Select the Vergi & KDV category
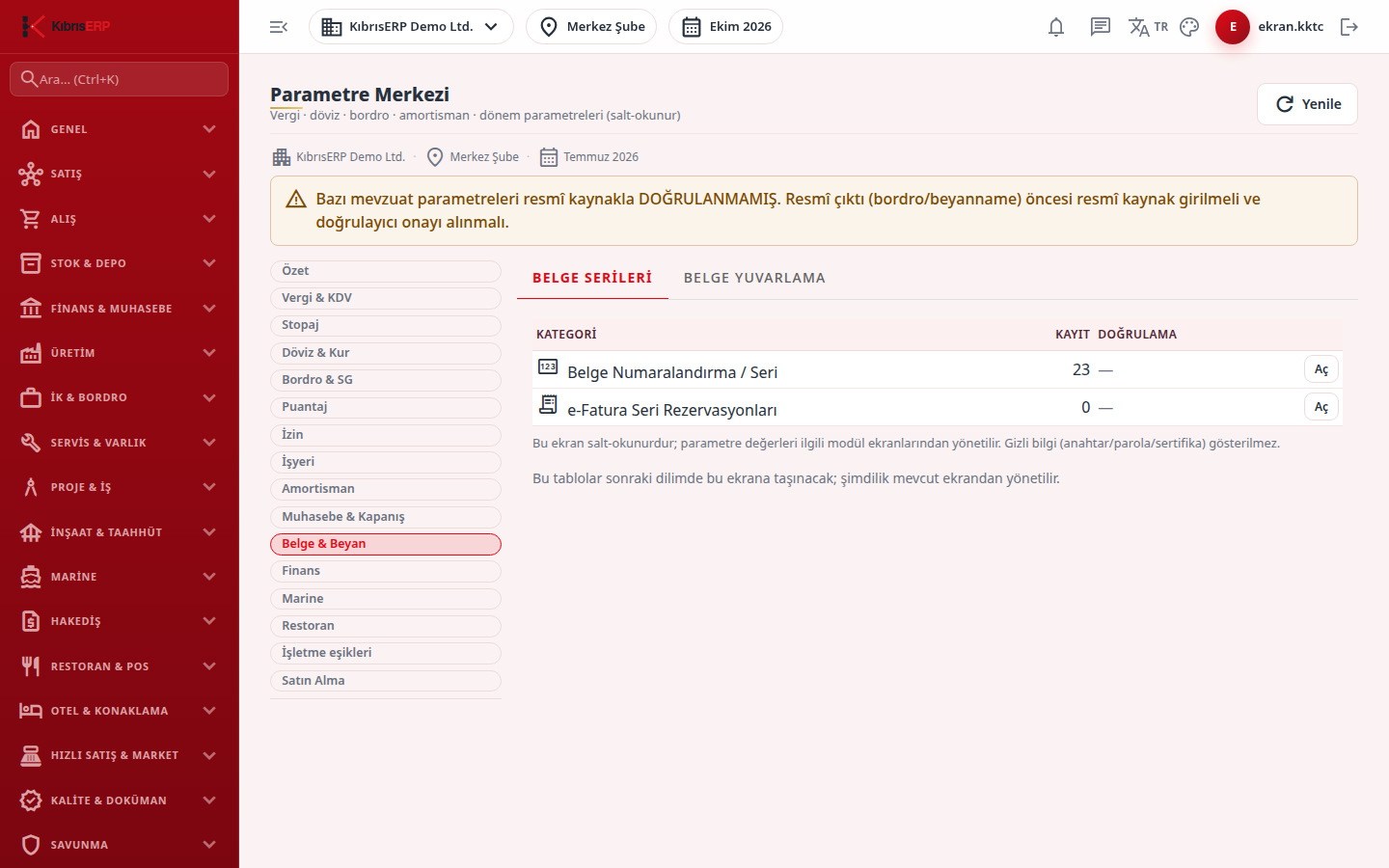Image resolution: width=1389 pixels, height=868 pixels. [x=386, y=298]
